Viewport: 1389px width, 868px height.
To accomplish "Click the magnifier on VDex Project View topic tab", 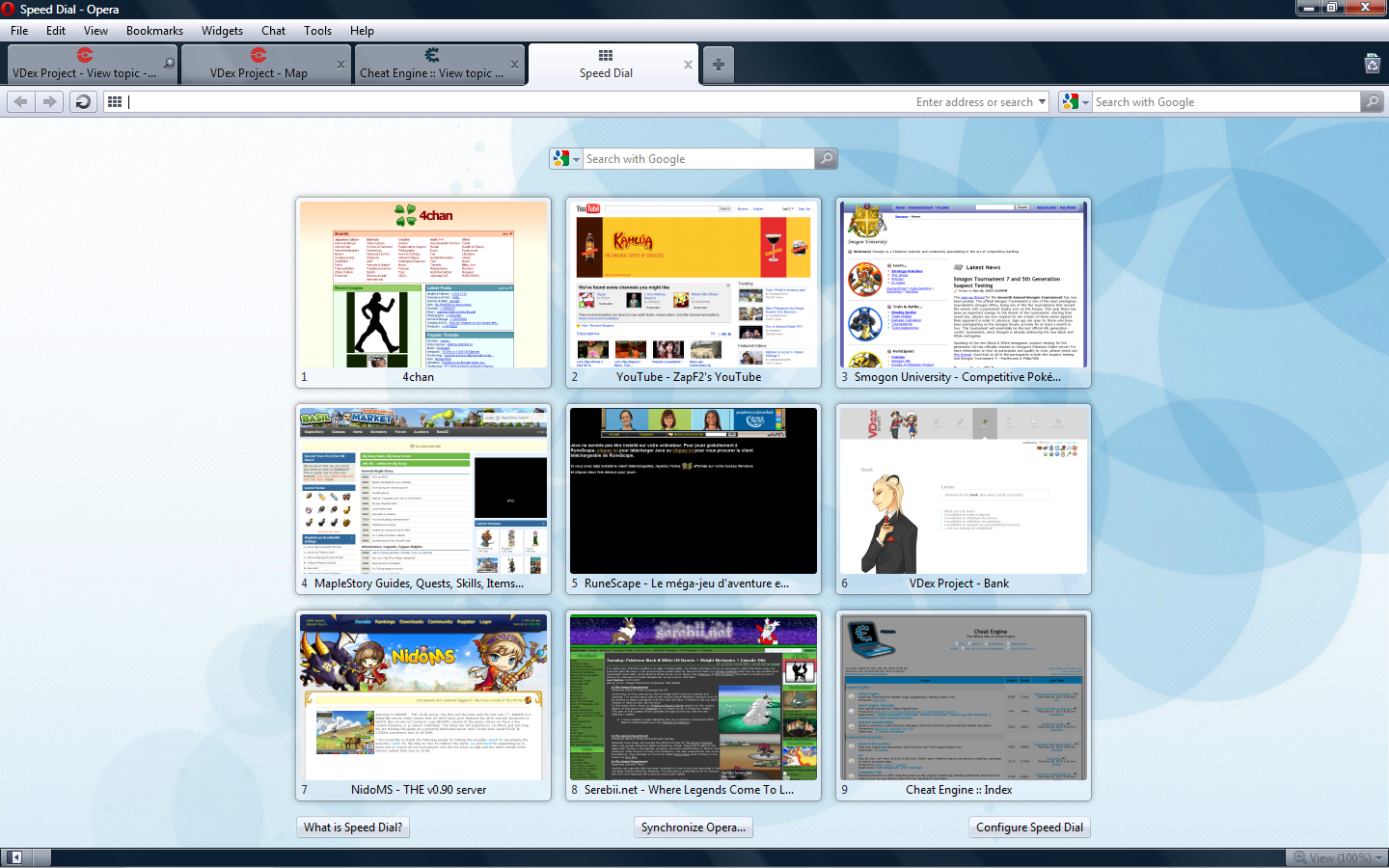I will click(x=169, y=65).
